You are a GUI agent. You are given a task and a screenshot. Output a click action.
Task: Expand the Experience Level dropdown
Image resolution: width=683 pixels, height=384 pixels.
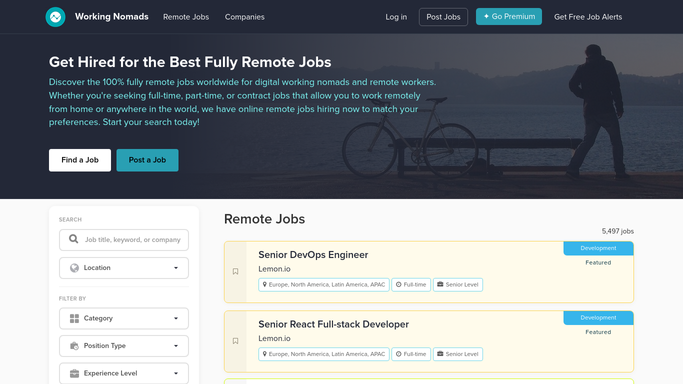(124, 373)
